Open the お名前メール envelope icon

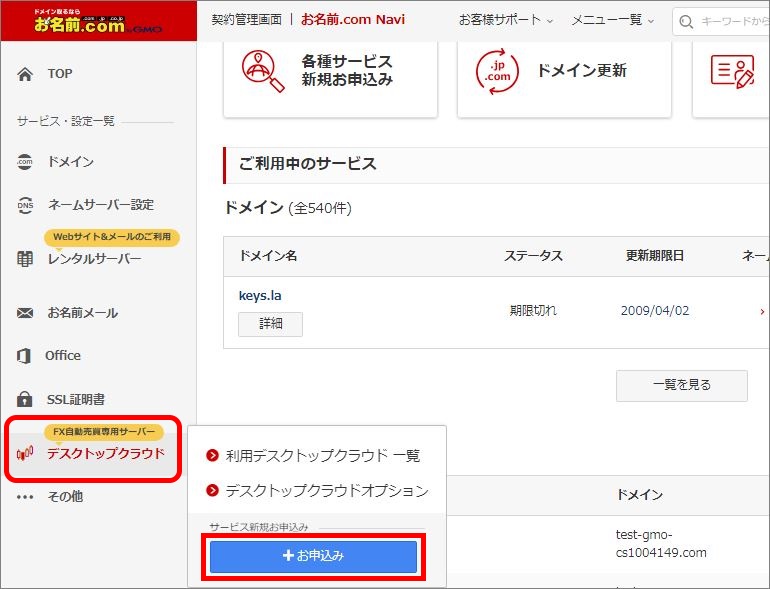(x=25, y=313)
